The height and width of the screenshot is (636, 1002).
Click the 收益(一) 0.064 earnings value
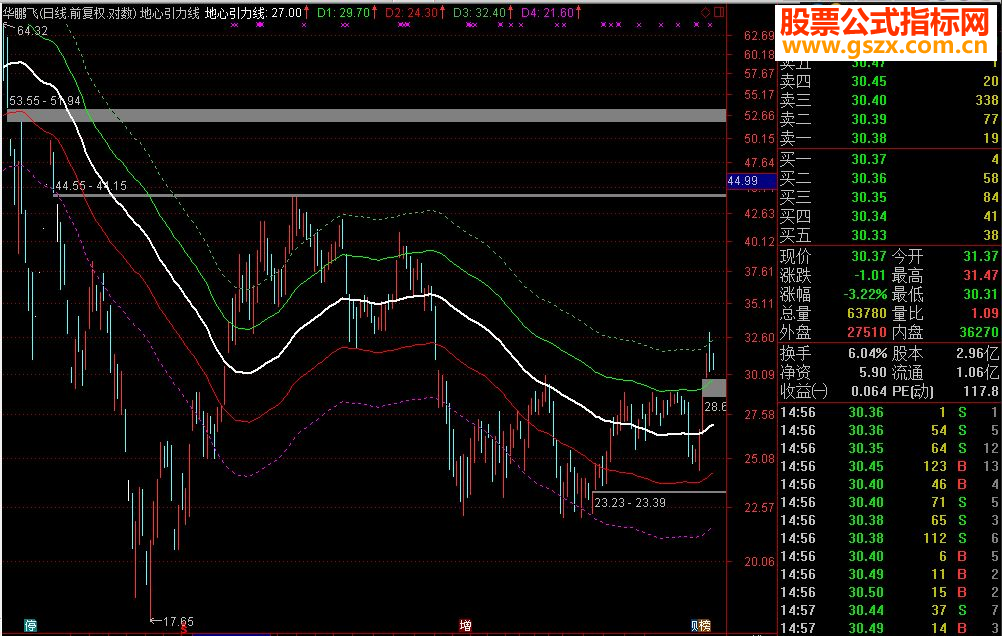(869, 391)
